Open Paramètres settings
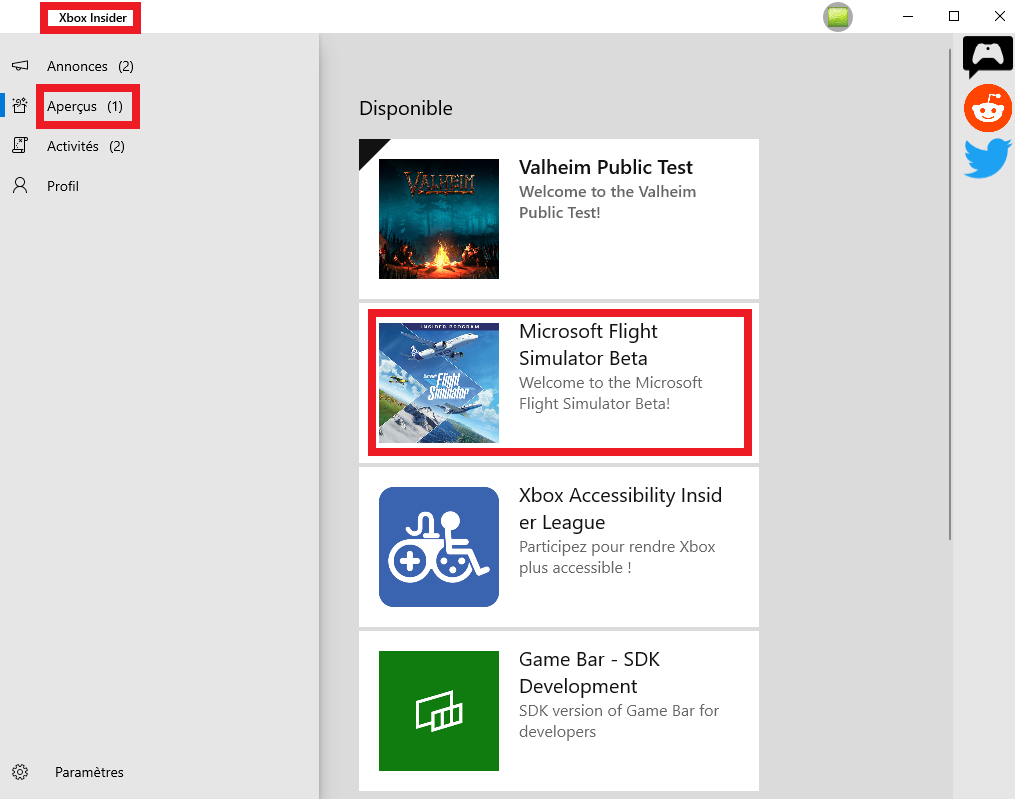Screen dimensions: 1015x799 (x=89, y=772)
